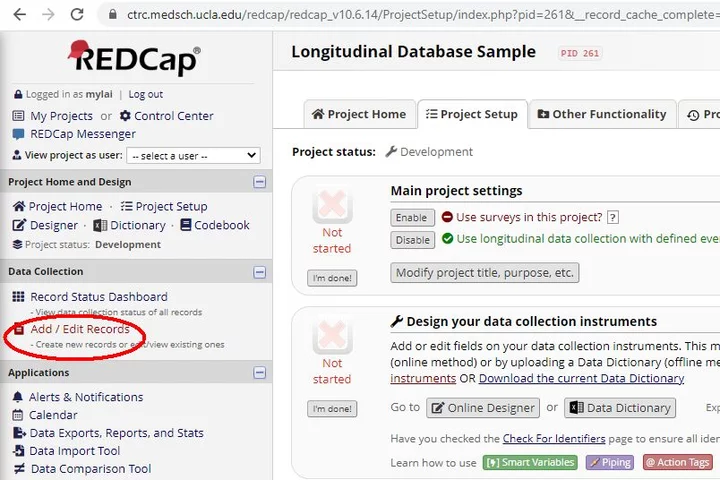Open the Dictionary link
The height and width of the screenshot is (480, 720).
(x=138, y=225)
